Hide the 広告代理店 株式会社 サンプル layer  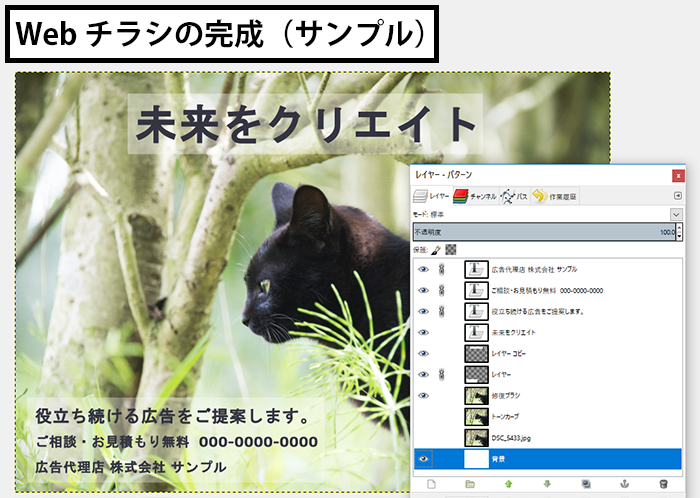pyautogui.click(x=423, y=270)
